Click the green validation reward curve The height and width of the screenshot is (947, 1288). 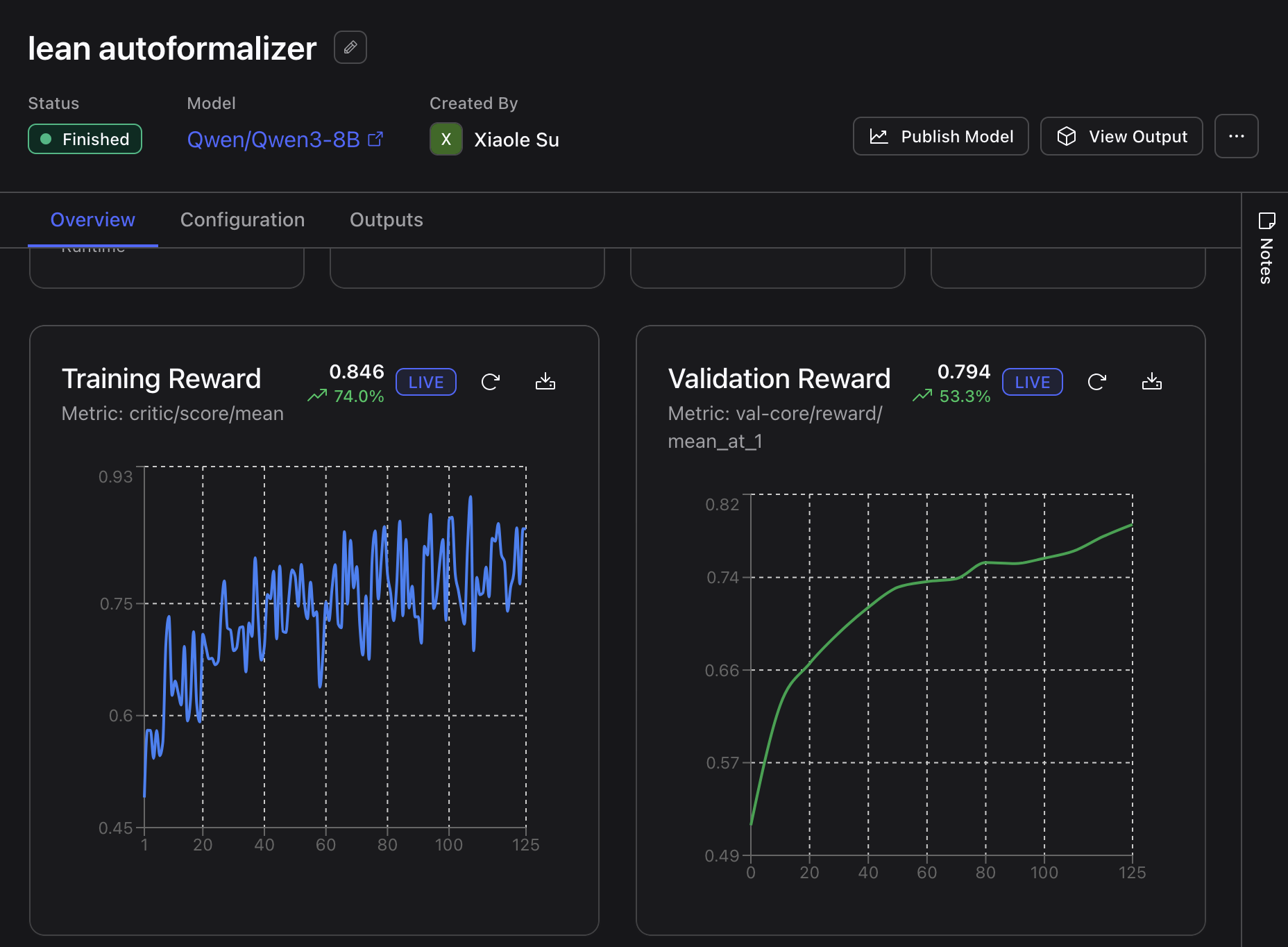[x=868, y=608]
